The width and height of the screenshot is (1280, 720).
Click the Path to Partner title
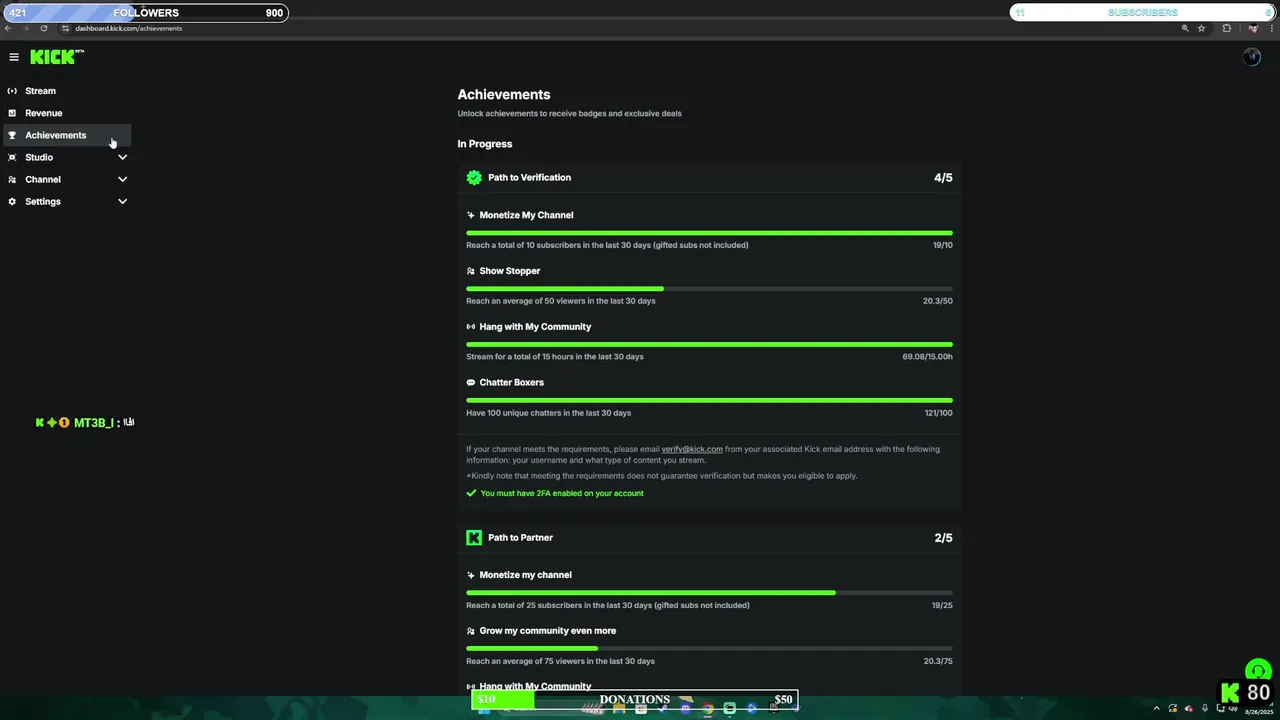pos(520,537)
